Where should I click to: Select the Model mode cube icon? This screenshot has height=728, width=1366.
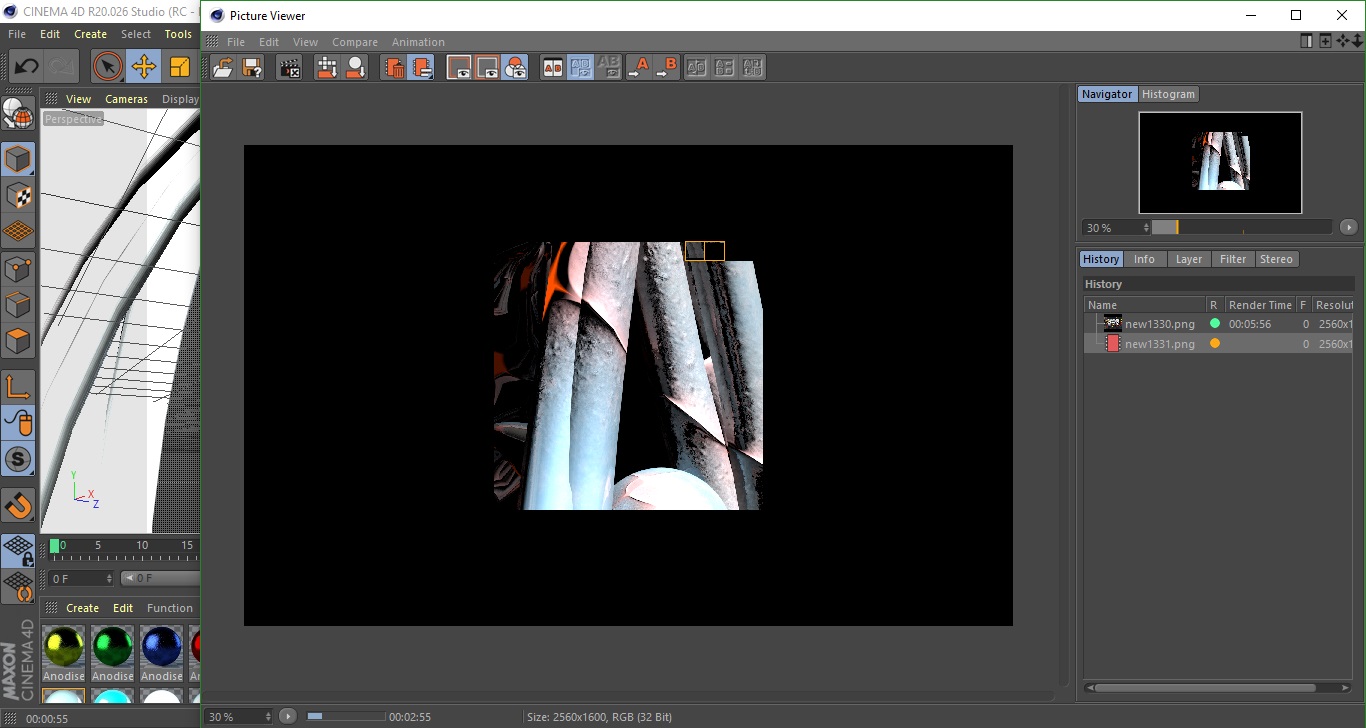(x=18, y=159)
